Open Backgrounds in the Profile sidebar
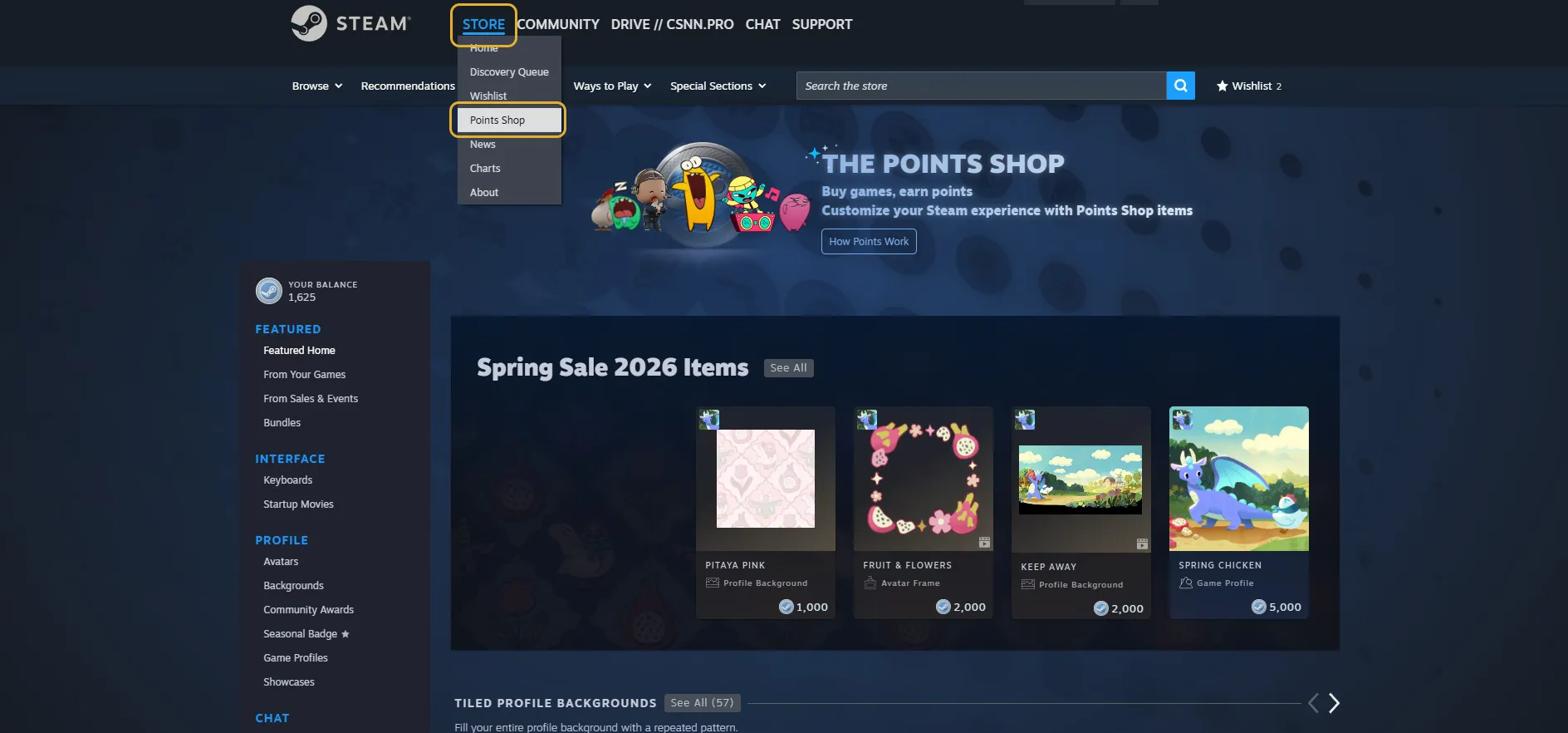Screen dimensions: 1568x733 (x=293, y=585)
